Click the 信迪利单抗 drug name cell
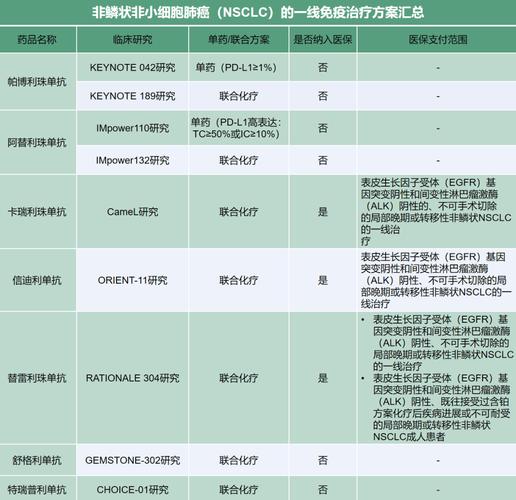 (37, 280)
